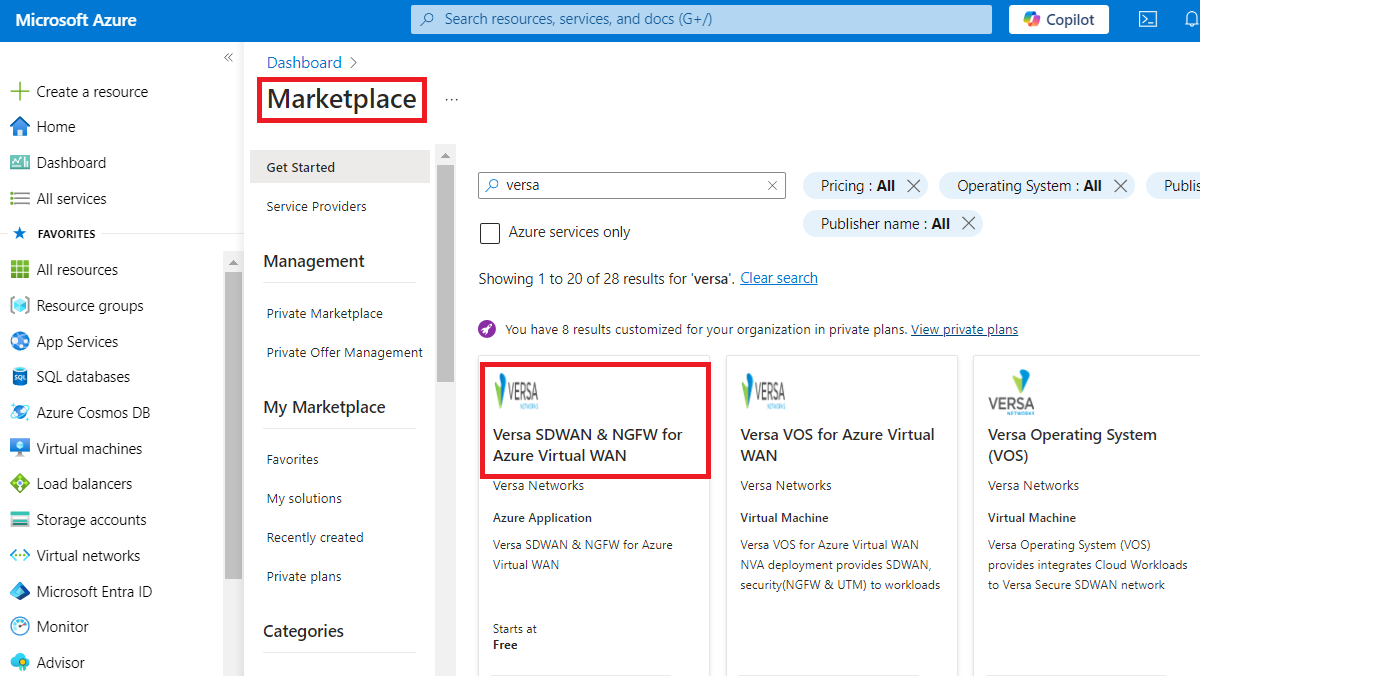Viewport: 1383px width, 685px height.
Task: Click the Azure Application label on the first card
Action: pos(542,518)
